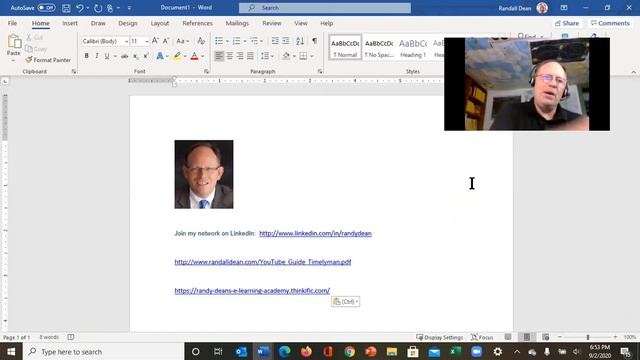The width and height of the screenshot is (640, 360).
Task: Clear all formatting icon
Action: (201, 41)
